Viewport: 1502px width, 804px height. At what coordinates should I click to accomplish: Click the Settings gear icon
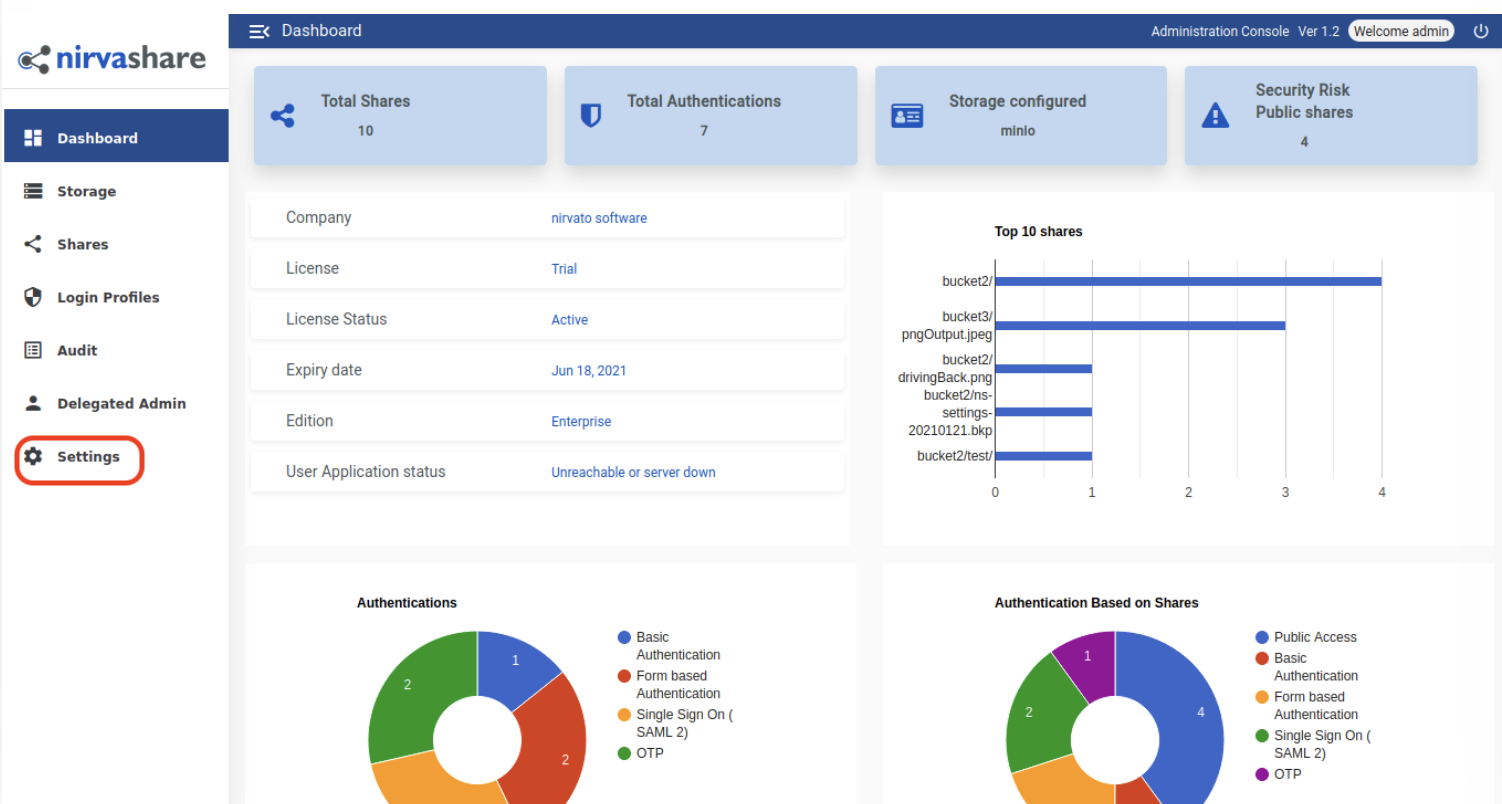33,456
